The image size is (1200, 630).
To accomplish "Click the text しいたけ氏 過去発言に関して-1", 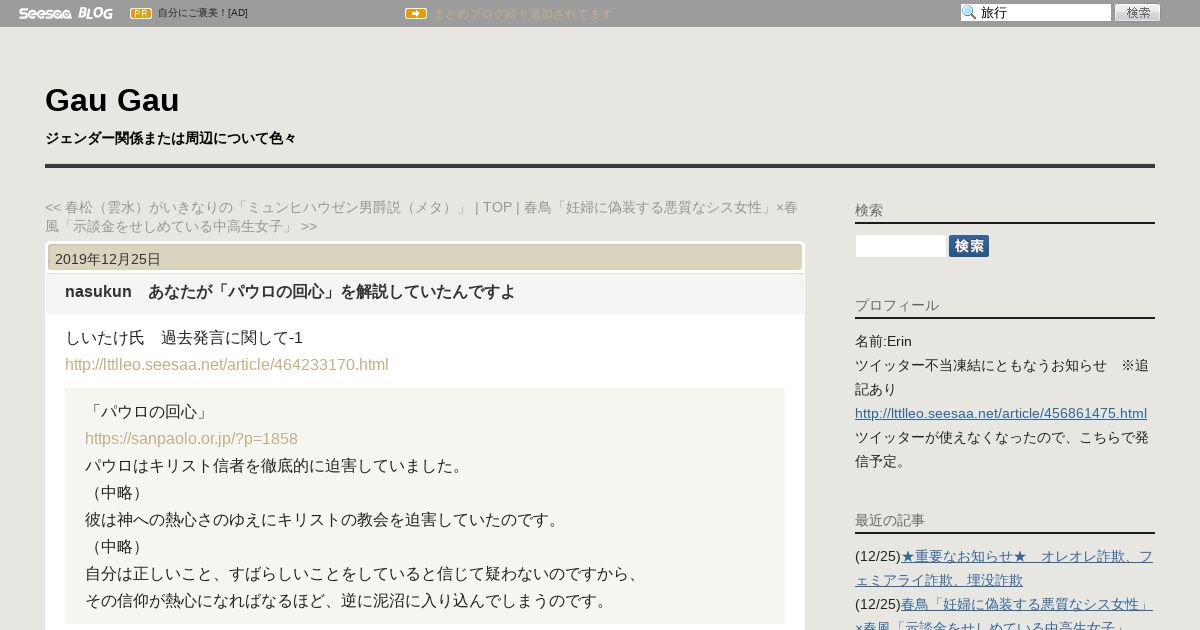I will click(184, 338).
